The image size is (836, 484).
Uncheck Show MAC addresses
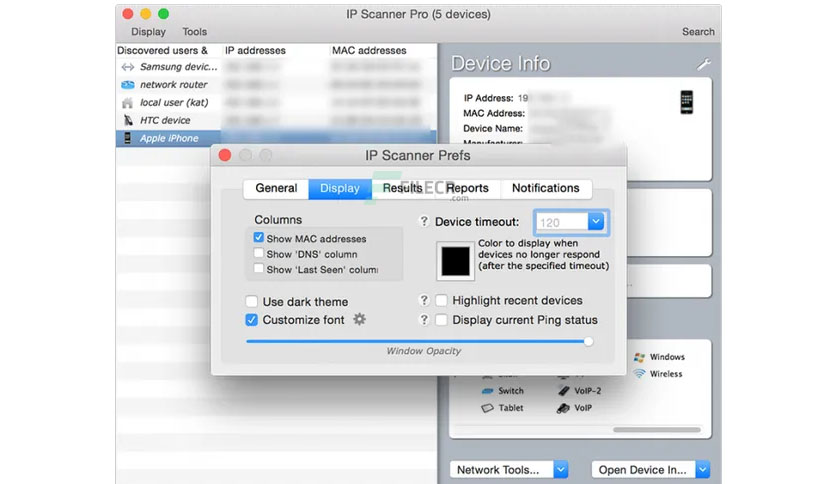(x=259, y=238)
